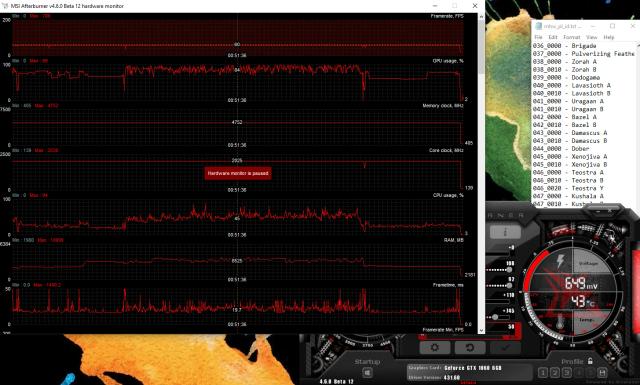Select profile slot 3
This screenshot has height=385, width=640.
click(567, 372)
